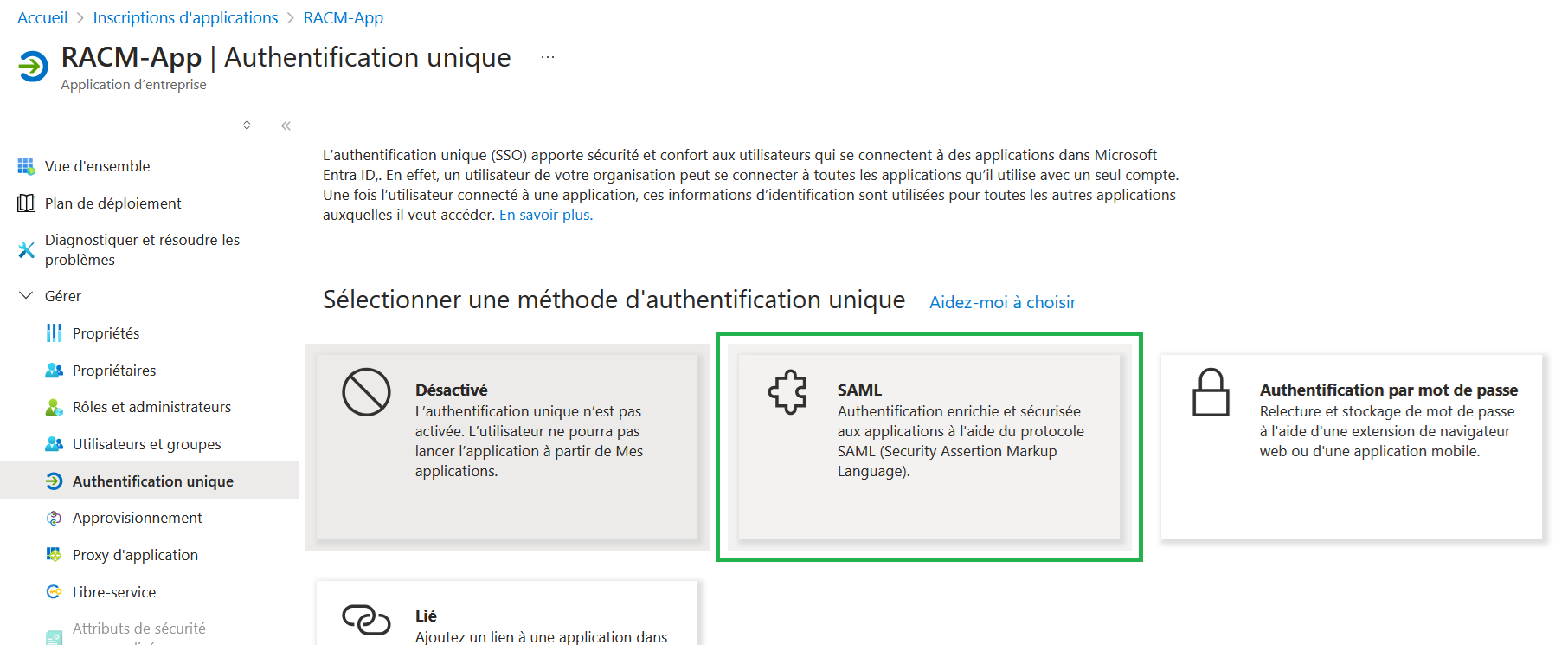Click the Application d'entreprise subtitle text
Viewport: 1568px width, 645px height.
(x=133, y=85)
